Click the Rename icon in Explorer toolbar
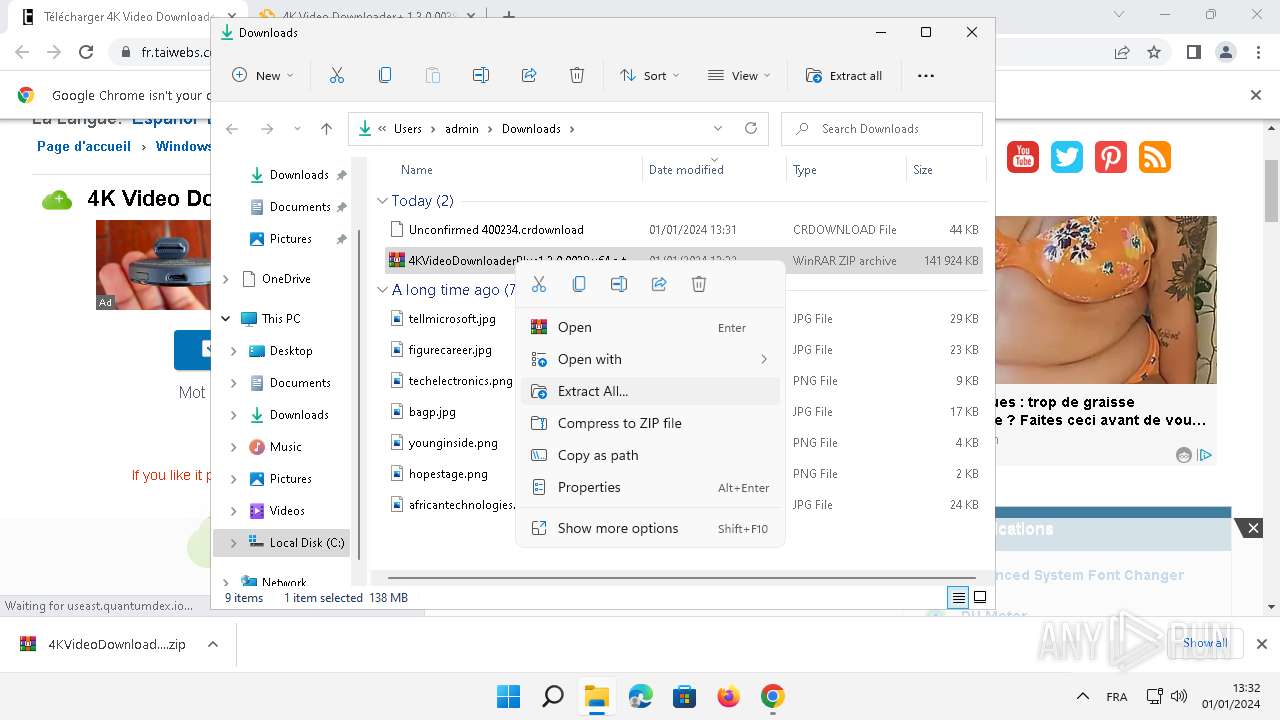 (x=481, y=75)
